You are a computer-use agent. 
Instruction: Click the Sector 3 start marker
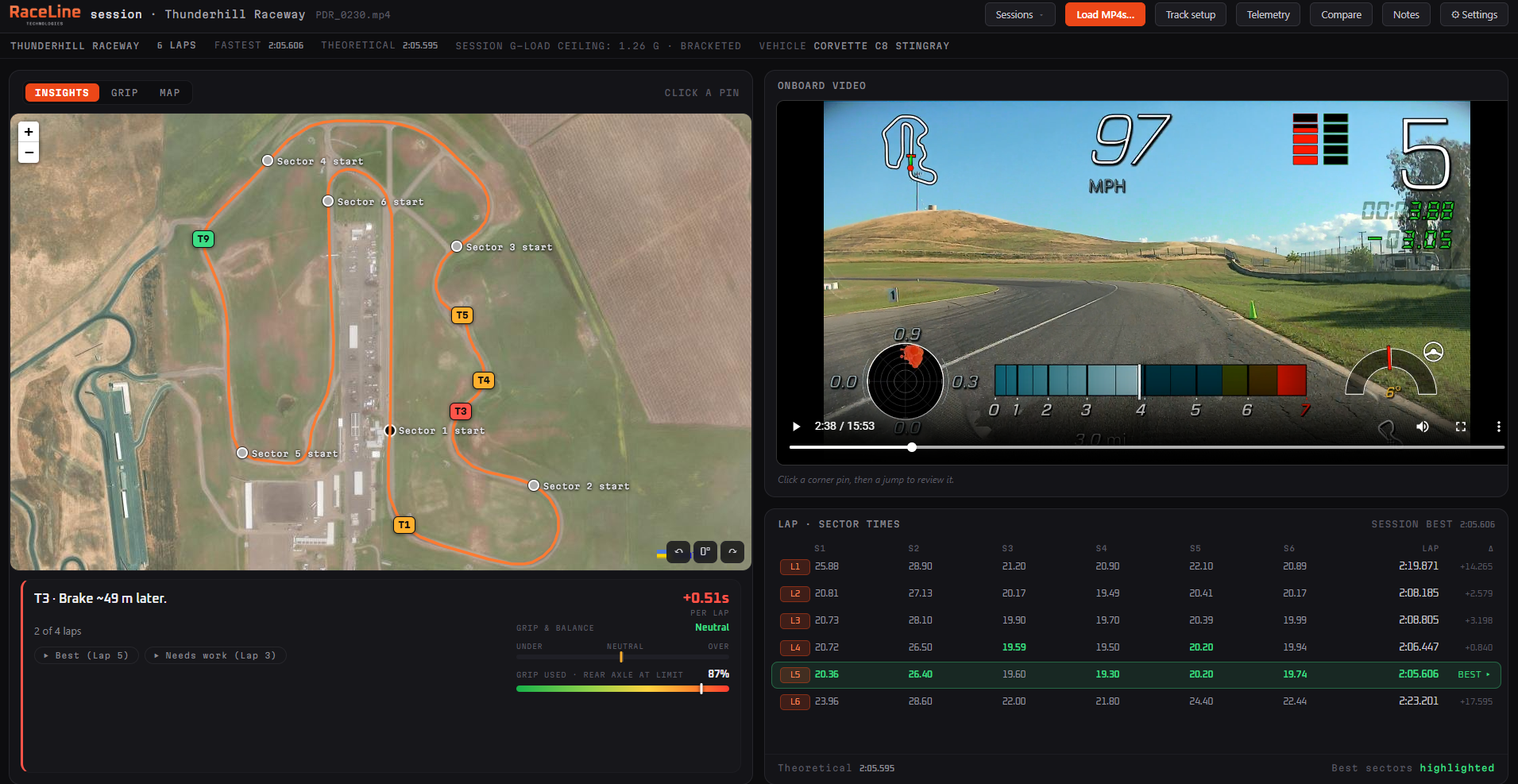[x=457, y=246]
